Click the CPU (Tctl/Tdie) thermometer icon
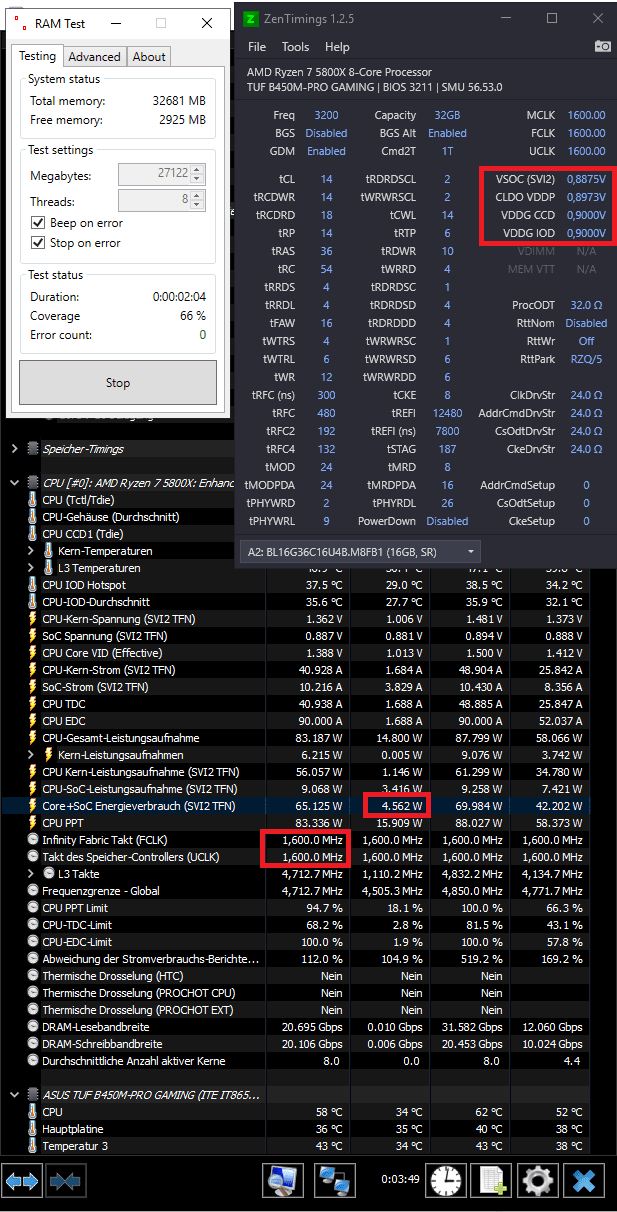The image size is (617, 1212). pos(34,500)
